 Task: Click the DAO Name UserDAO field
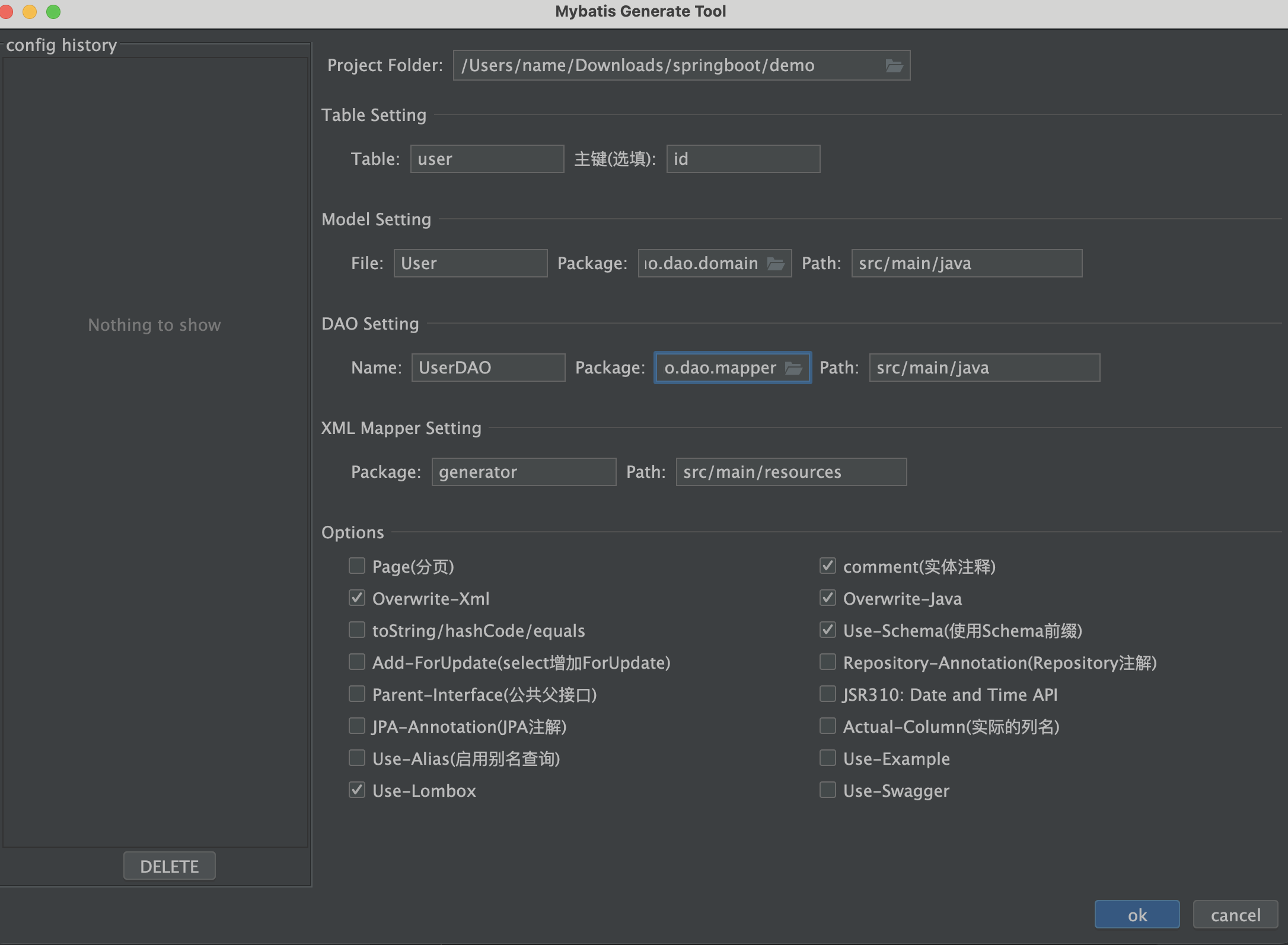486,367
